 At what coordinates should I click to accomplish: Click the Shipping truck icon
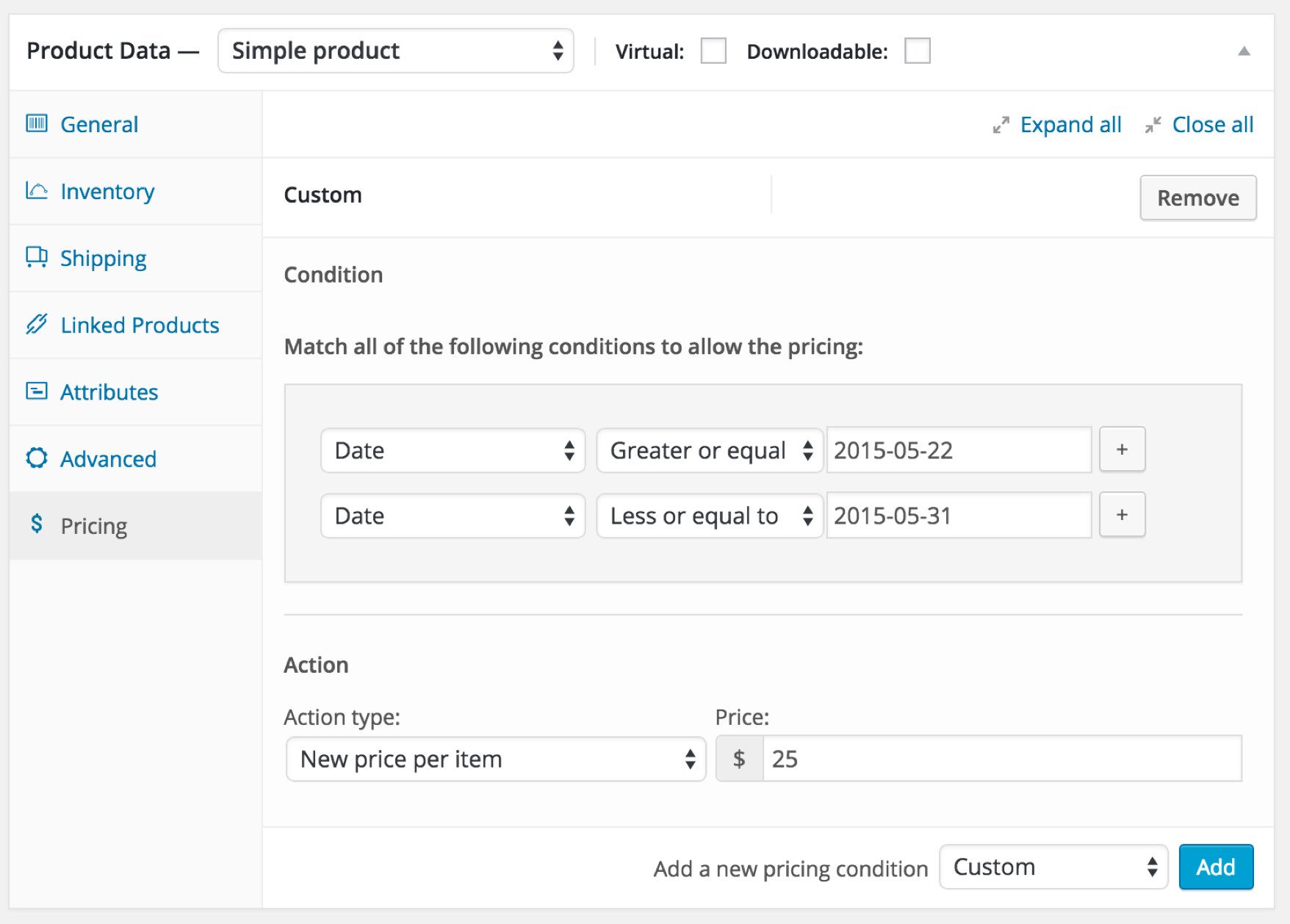tap(37, 257)
